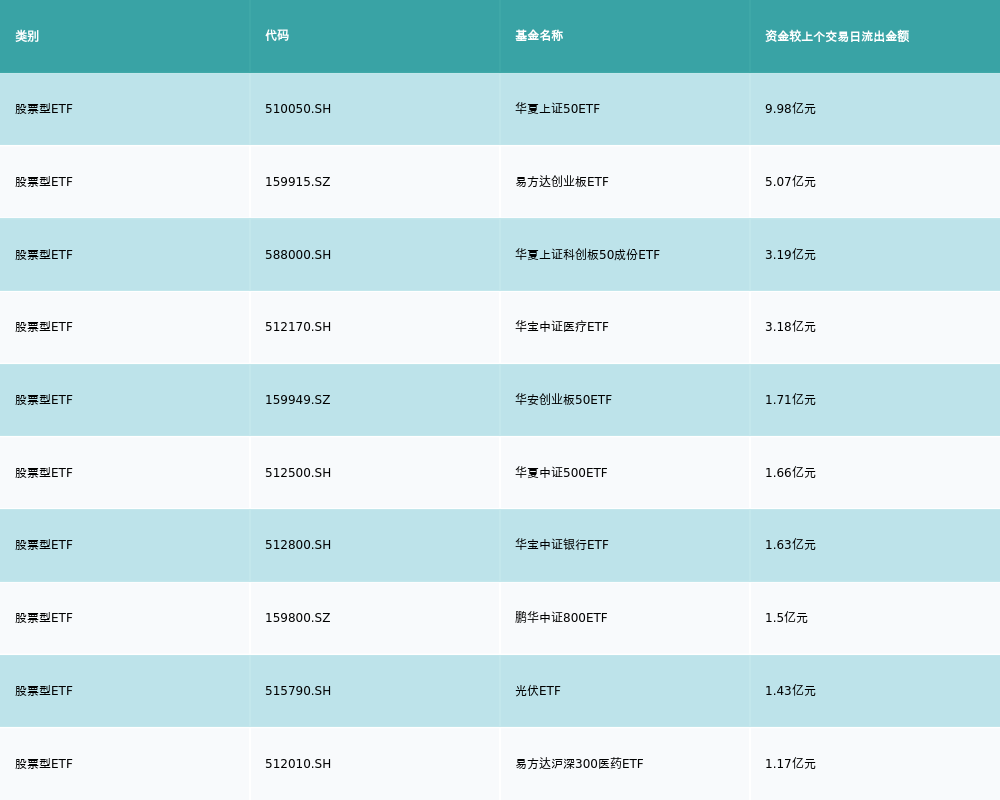Select outflow value 3.19亿元
This screenshot has width=1000, height=800.
(790, 255)
